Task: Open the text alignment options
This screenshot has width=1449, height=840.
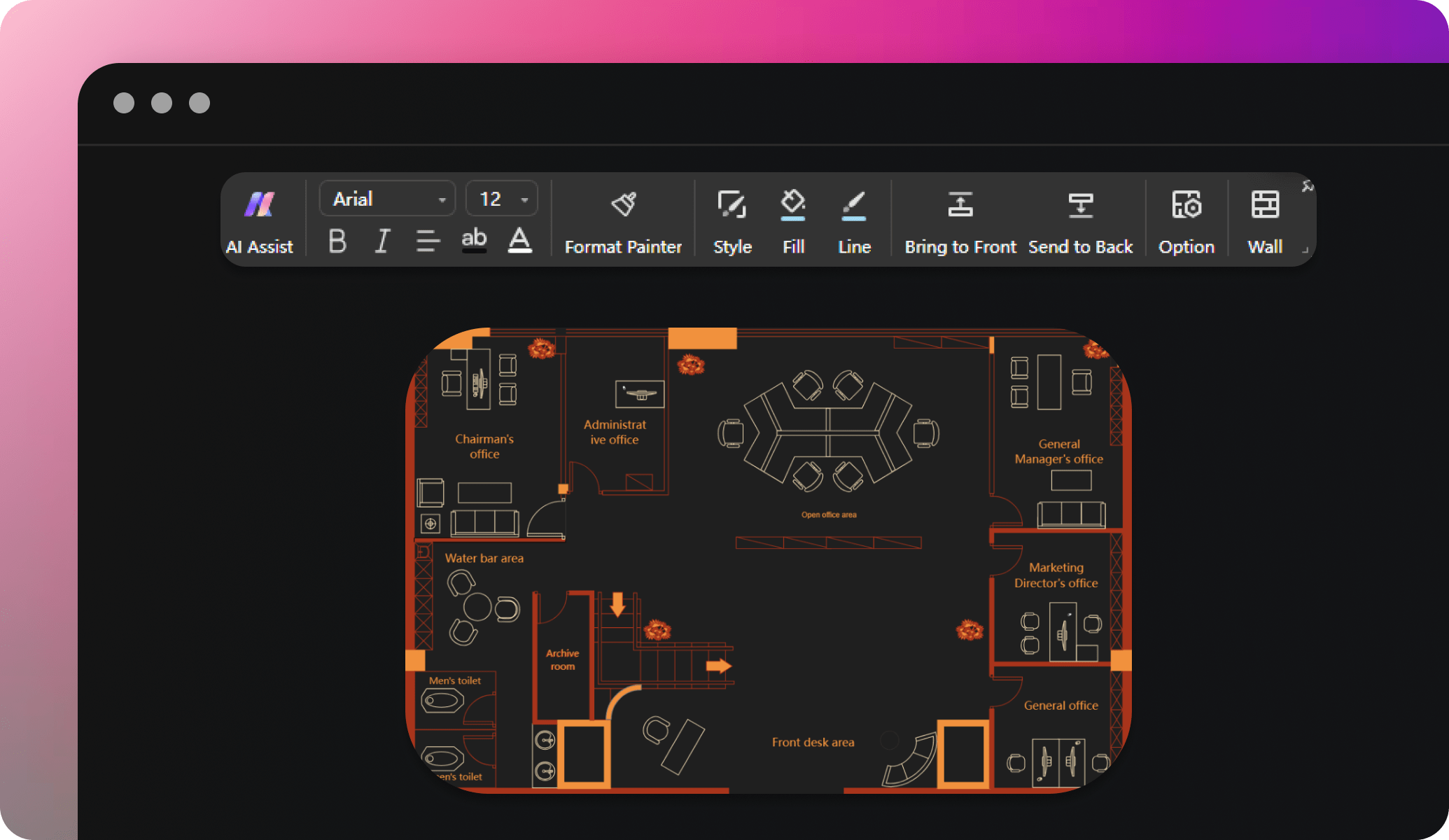Action: 428,241
